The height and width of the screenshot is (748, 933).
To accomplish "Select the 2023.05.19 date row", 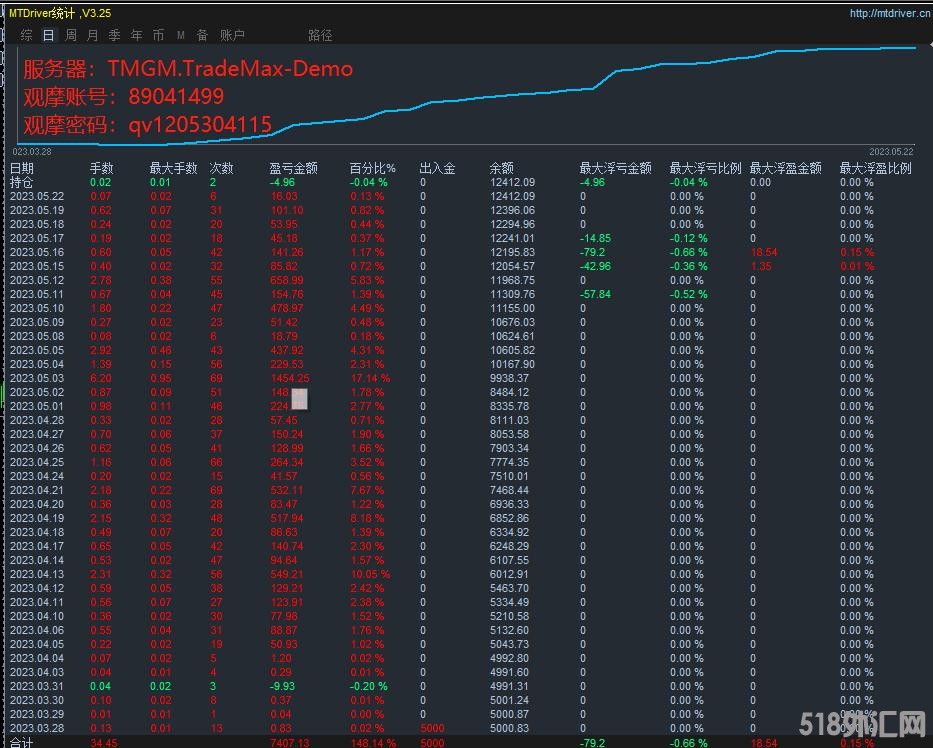I will pos(37,210).
